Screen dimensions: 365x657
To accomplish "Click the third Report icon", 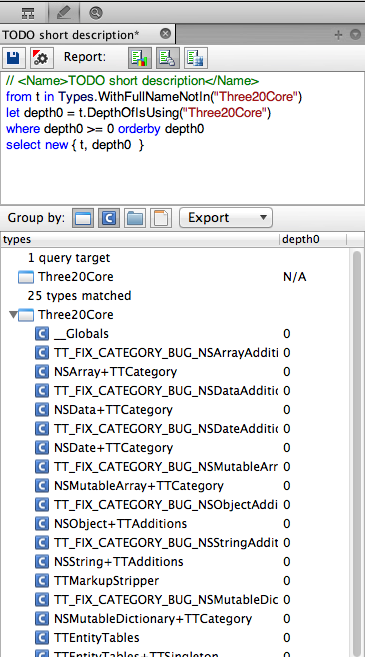I will (x=196, y=57).
